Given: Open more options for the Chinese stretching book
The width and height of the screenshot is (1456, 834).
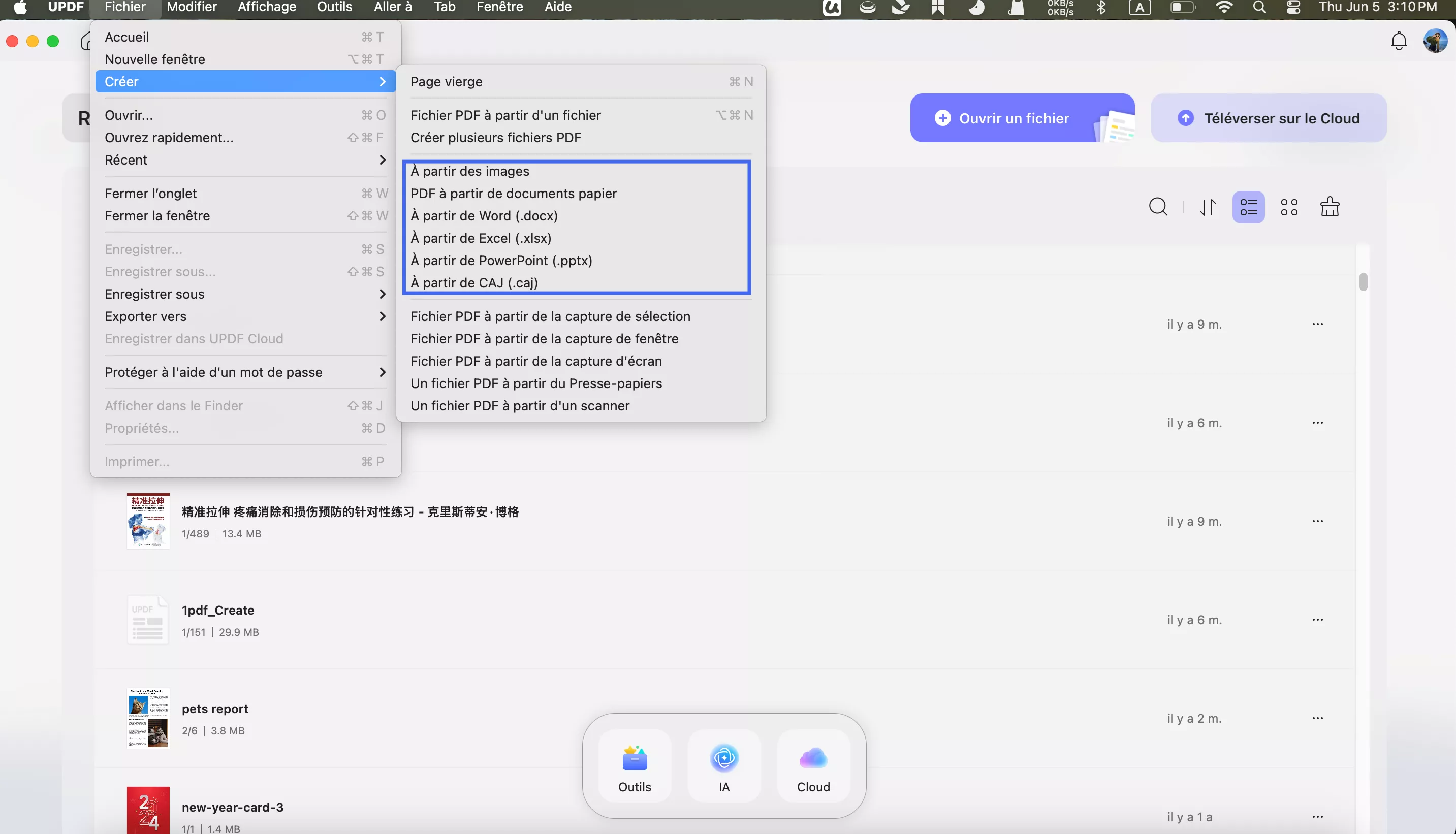Looking at the screenshot, I should click(x=1317, y=521).
